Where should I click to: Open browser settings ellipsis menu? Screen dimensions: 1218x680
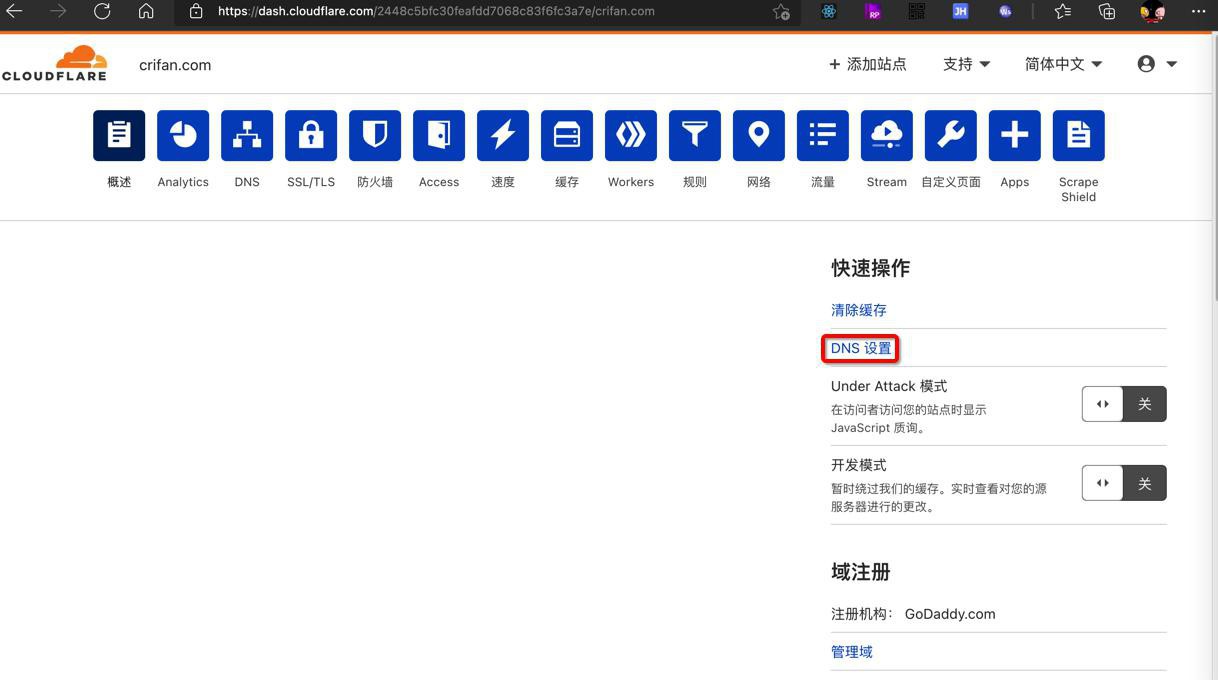[1199, 11]
